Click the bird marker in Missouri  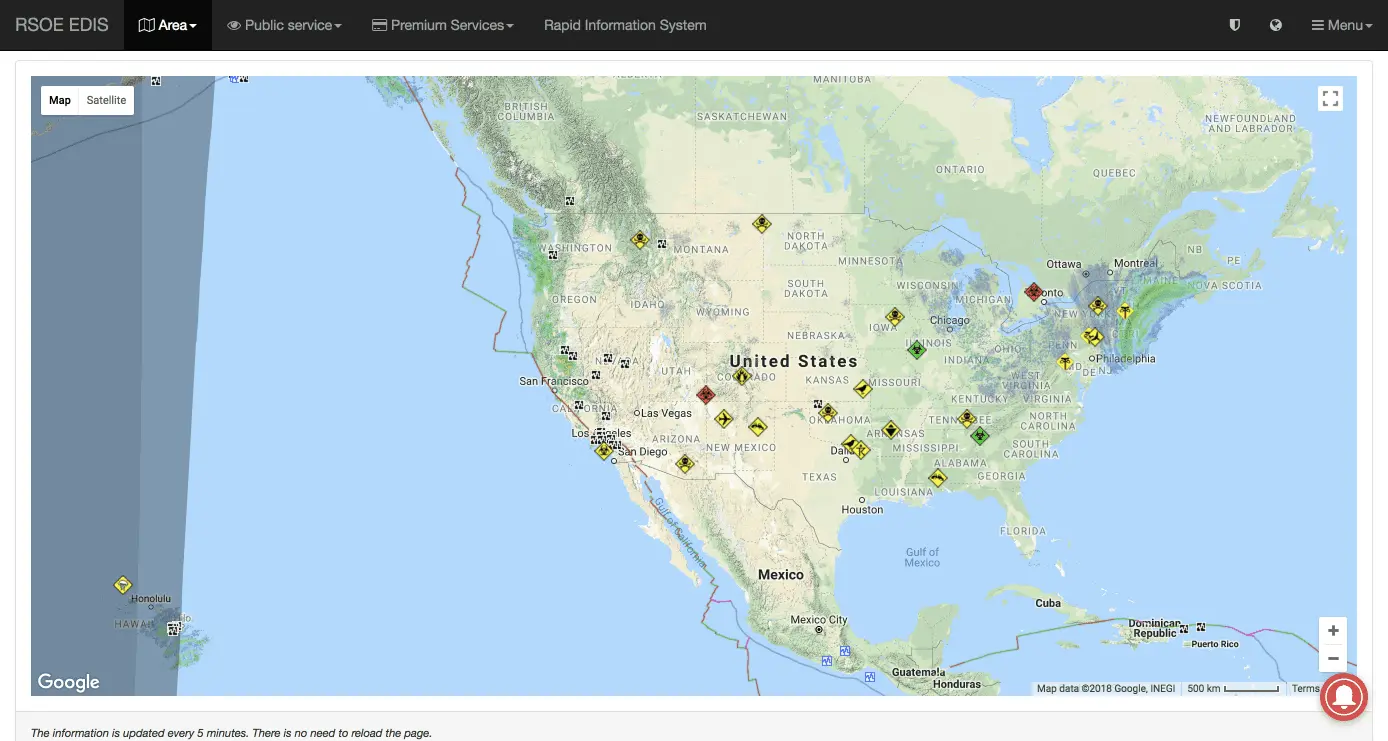tap(863, 388)
